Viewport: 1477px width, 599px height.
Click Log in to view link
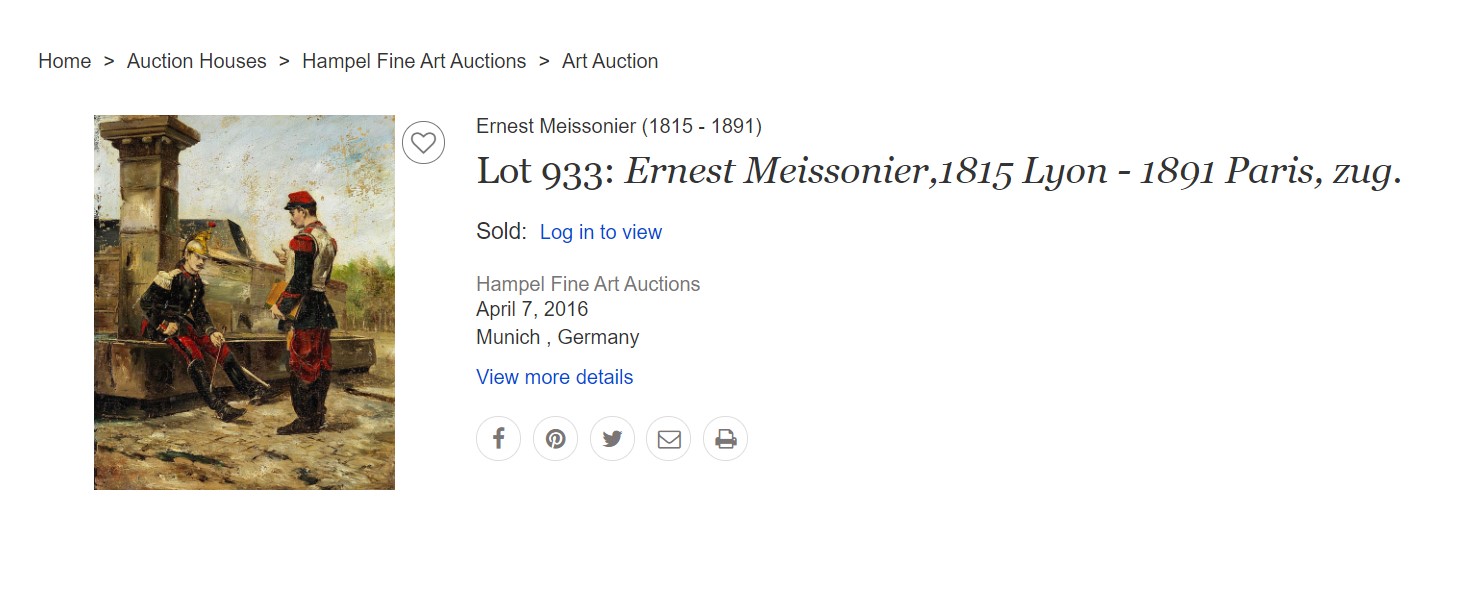point(601,232)
